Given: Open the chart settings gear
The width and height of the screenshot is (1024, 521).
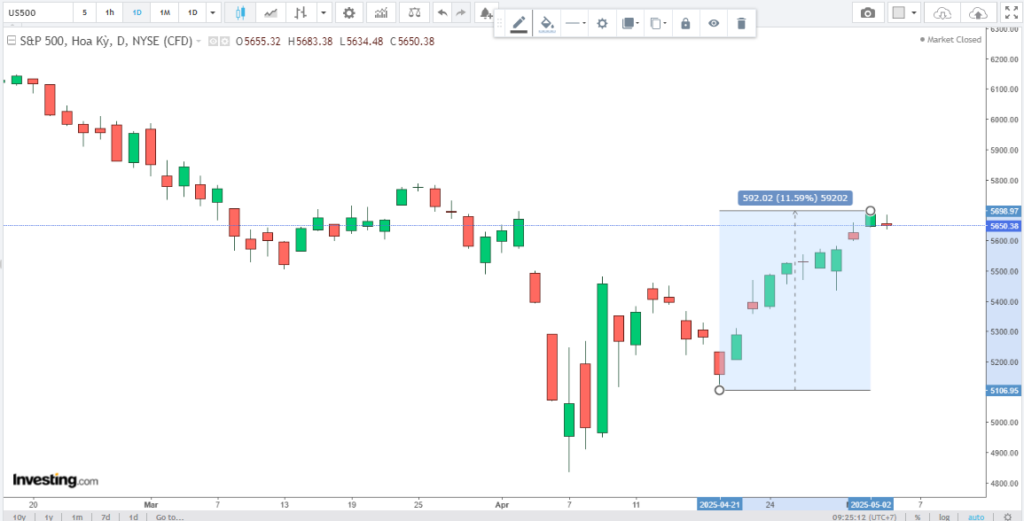Looking at the screenshot, I should point(348,13).
